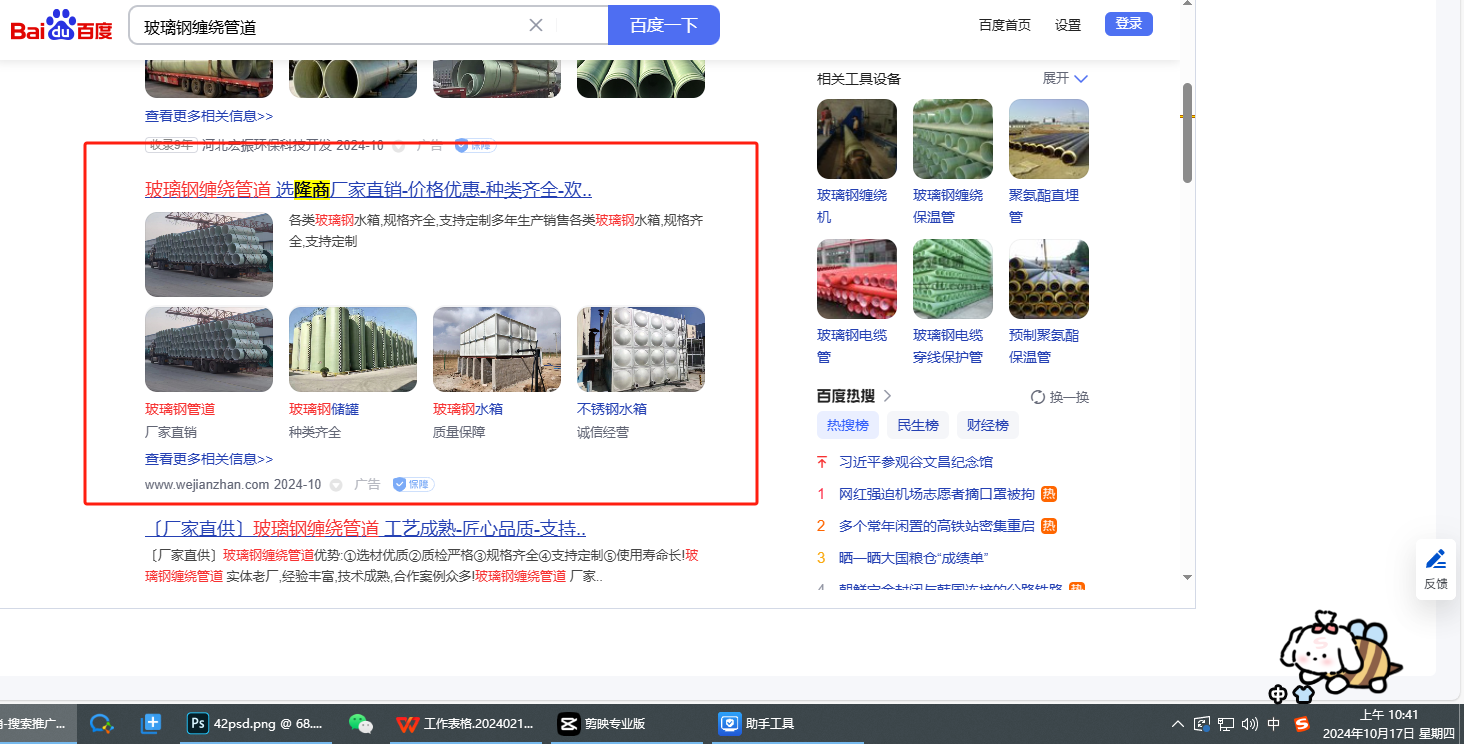
Task: Open the 玻璃钢电缆穿线保护管 thumbnail image
Action: [953, 279]
